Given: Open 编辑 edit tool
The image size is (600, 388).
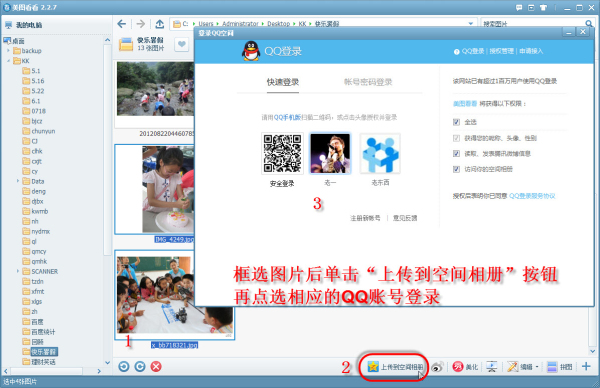Looking at the screenshot, I should [520, 367].
